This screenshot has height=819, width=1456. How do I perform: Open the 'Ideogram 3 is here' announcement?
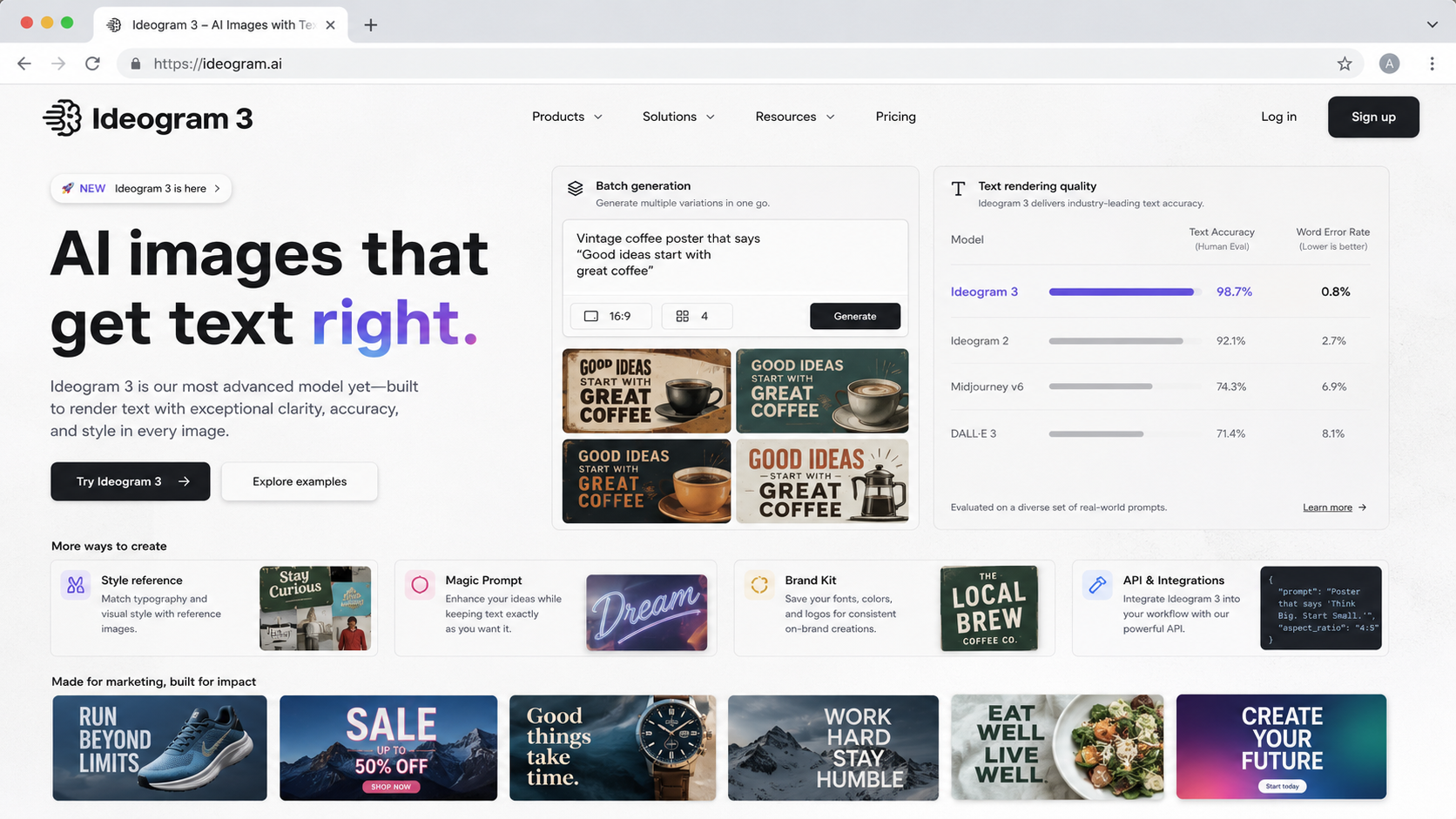(x=141, y=188)
